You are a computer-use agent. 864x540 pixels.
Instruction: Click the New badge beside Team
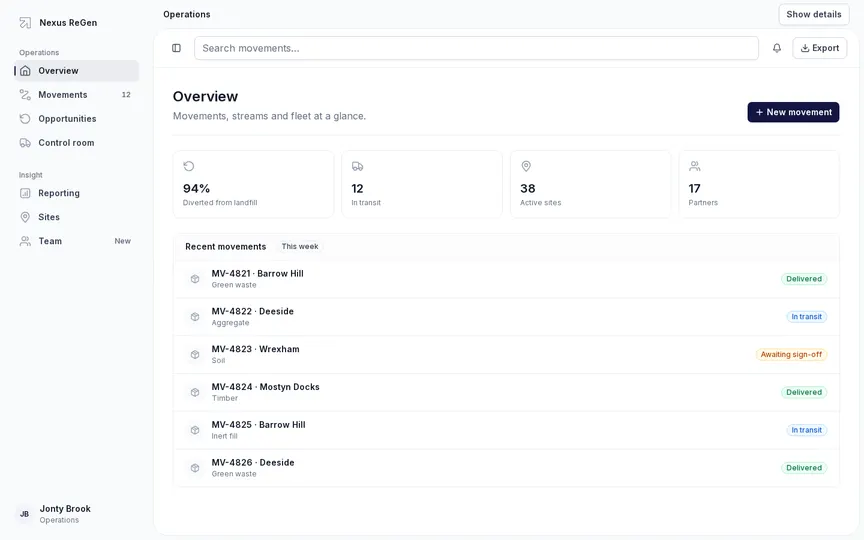tap(122, 241)
